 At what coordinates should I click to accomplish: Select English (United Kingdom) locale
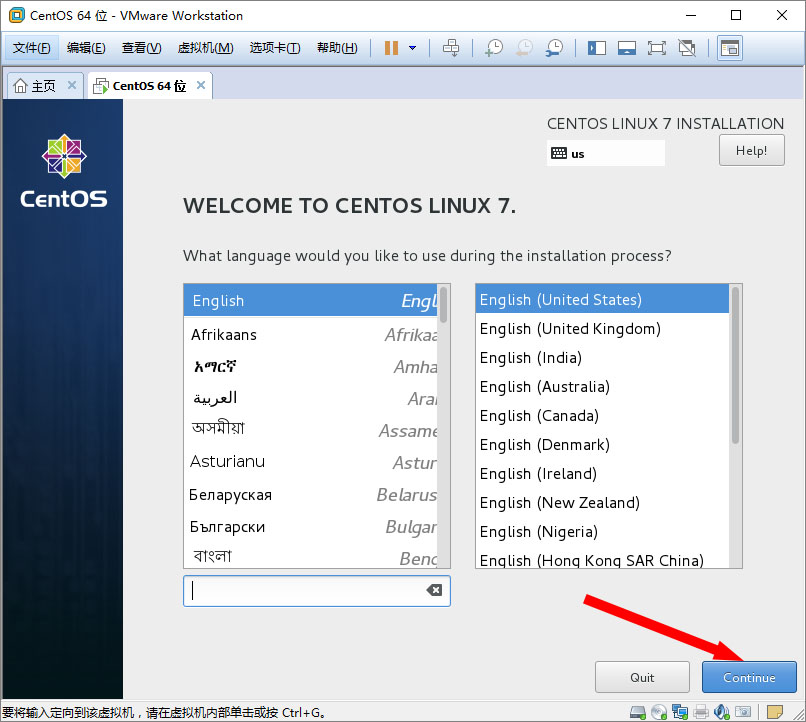click(570, 329)
